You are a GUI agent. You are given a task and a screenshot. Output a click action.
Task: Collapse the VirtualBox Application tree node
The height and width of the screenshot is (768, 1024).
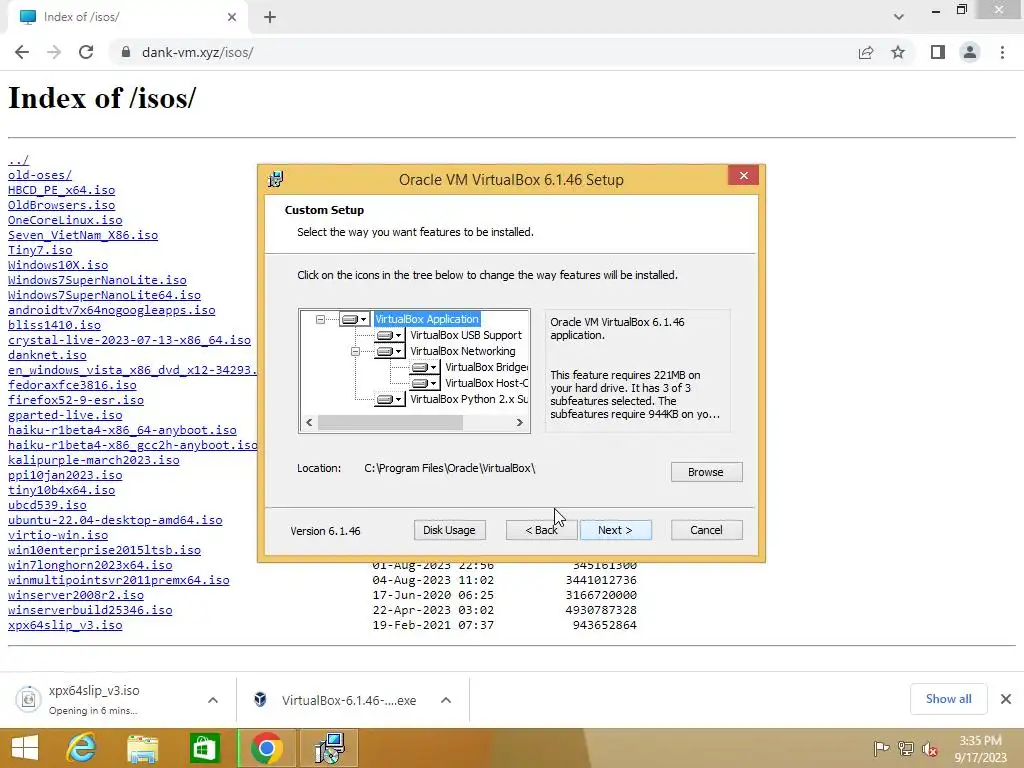pyautogui.click(x=320, y=319)
